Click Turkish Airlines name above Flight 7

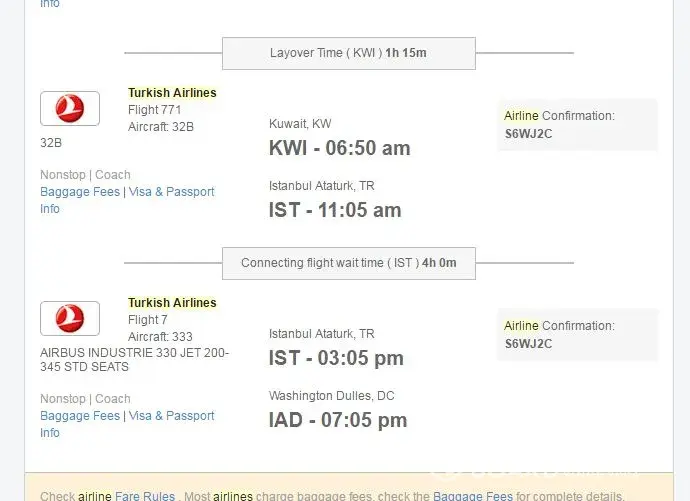point(172,303)
